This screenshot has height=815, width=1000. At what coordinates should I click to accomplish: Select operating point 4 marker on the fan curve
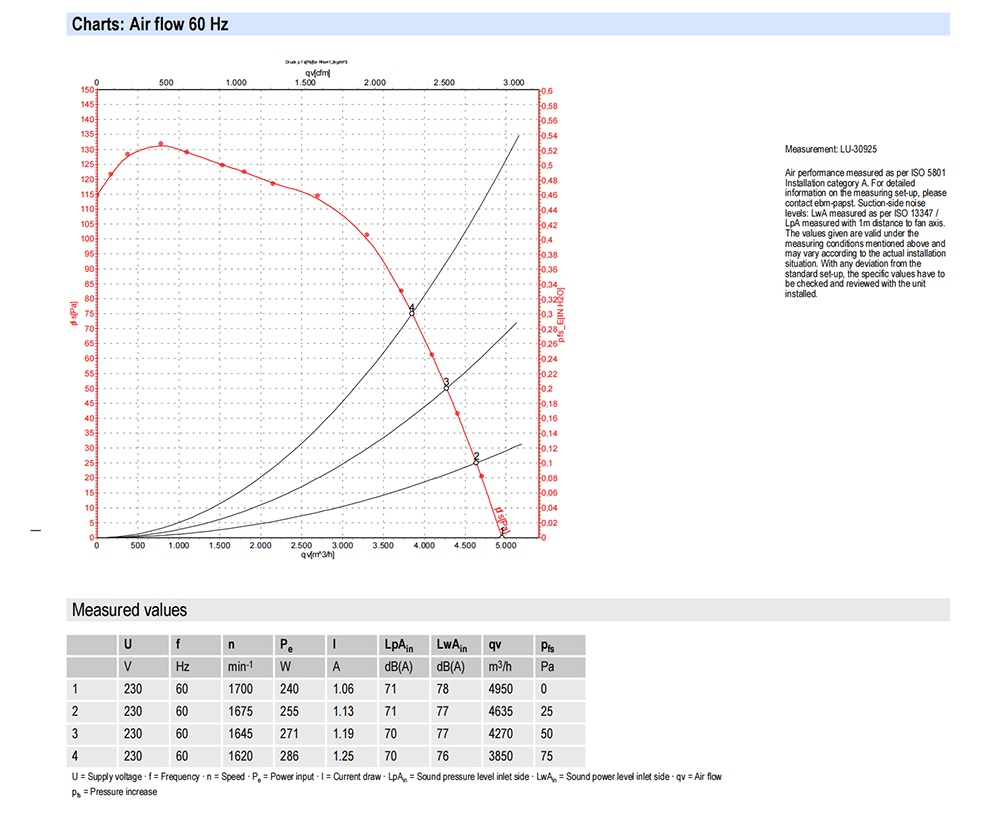(x=411, y=312)
